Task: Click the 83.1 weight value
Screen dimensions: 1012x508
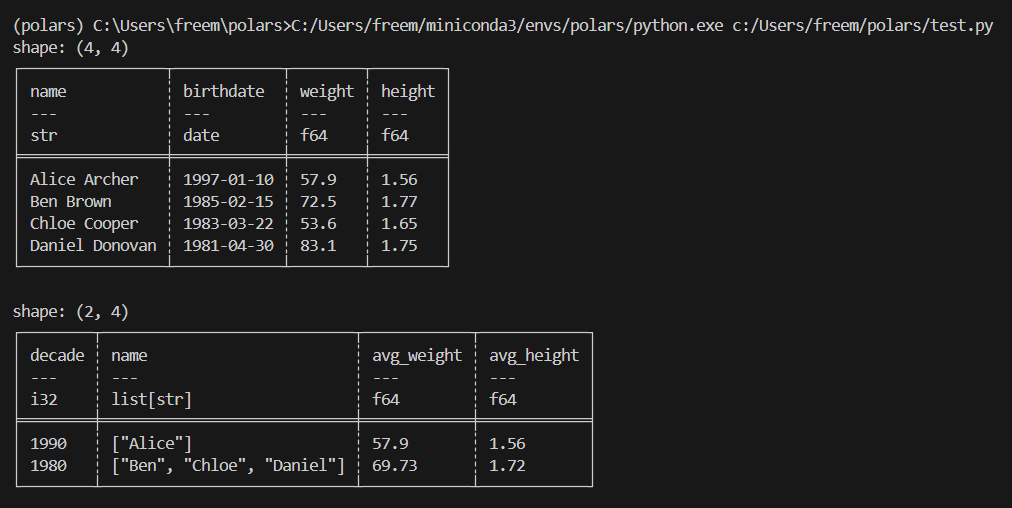Action: click(x=318, y=246)
